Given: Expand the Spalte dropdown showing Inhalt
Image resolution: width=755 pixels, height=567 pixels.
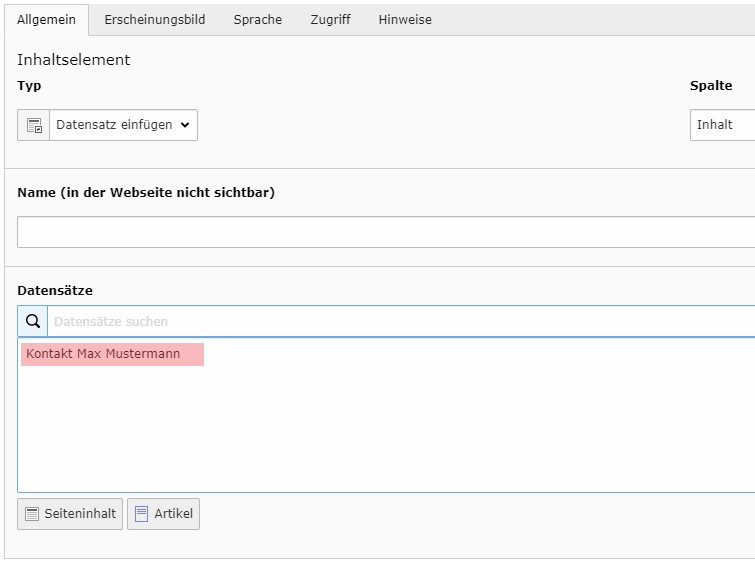Looking at the screenshot, I should [x=722, y=125].
